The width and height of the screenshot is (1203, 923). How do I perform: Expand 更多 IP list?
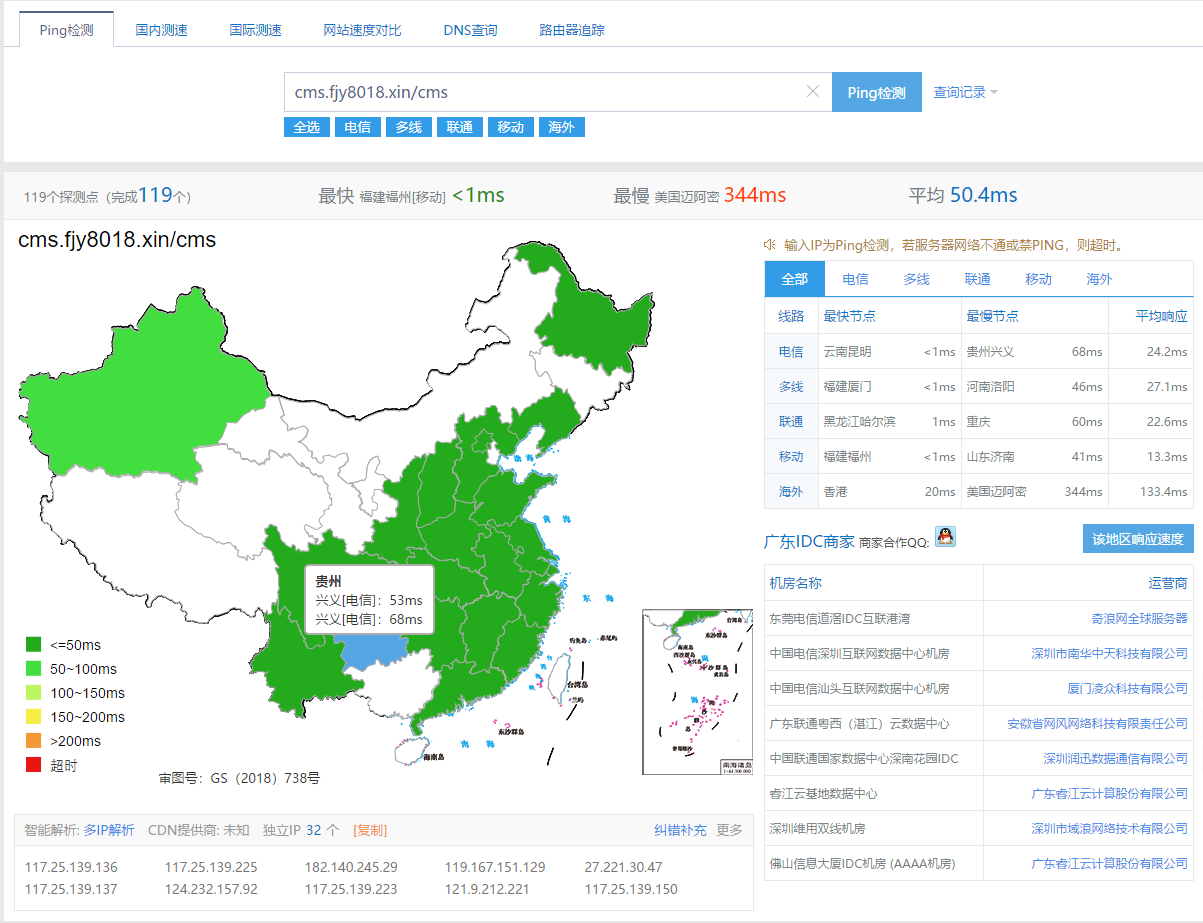729,830
